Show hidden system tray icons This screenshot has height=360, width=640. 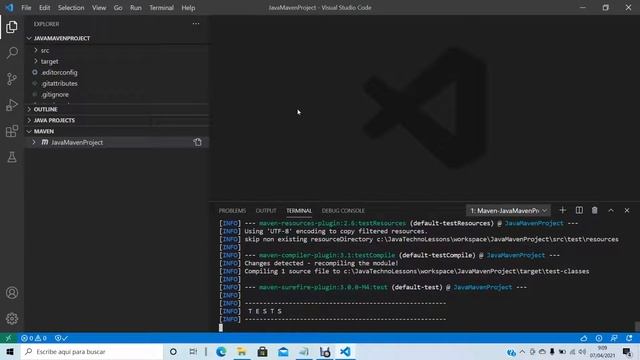point(522,351)
